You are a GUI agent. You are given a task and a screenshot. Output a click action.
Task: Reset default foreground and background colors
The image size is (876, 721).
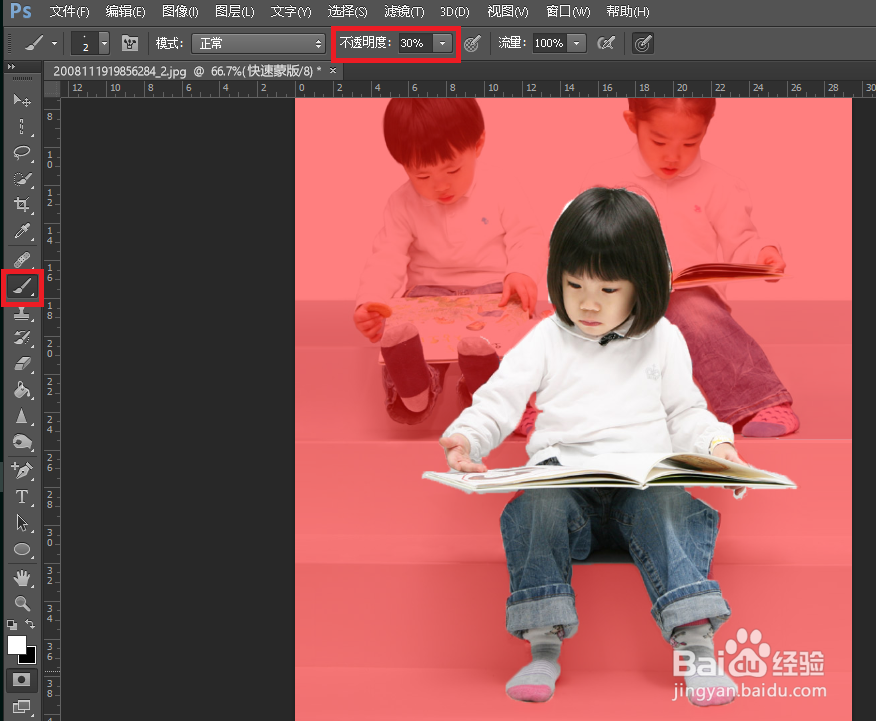point(12,624)
